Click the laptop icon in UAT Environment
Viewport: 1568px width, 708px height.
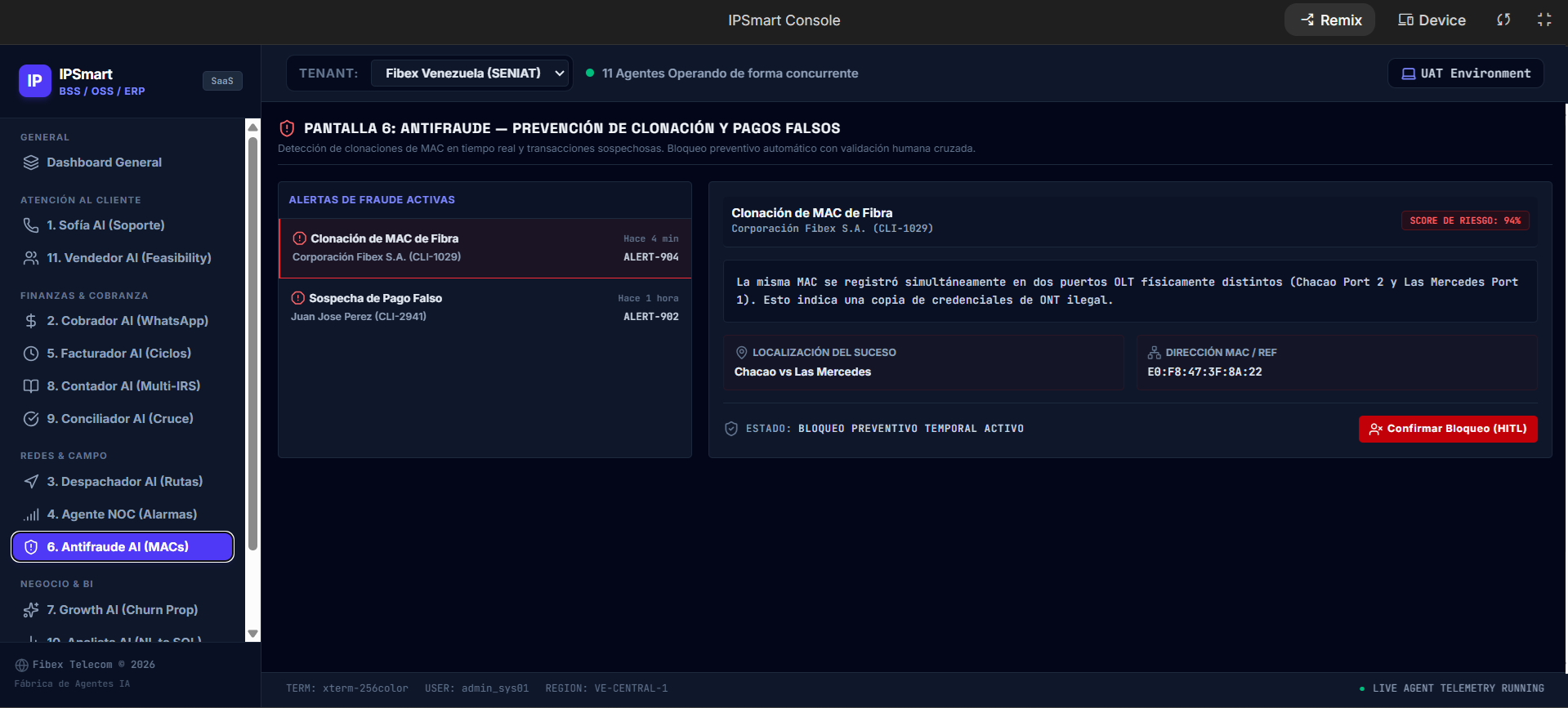click(x=1409, y=73)
